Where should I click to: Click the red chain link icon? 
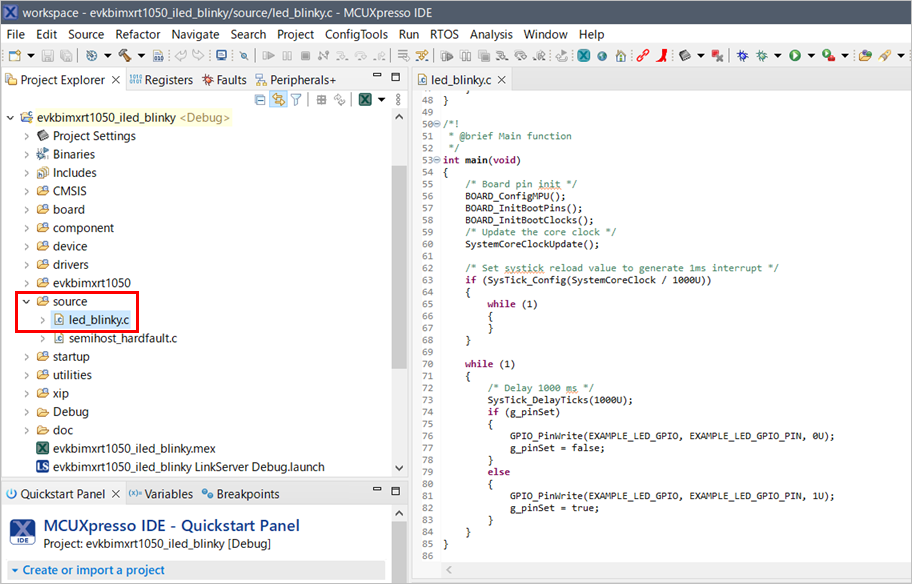pos(643,56)
